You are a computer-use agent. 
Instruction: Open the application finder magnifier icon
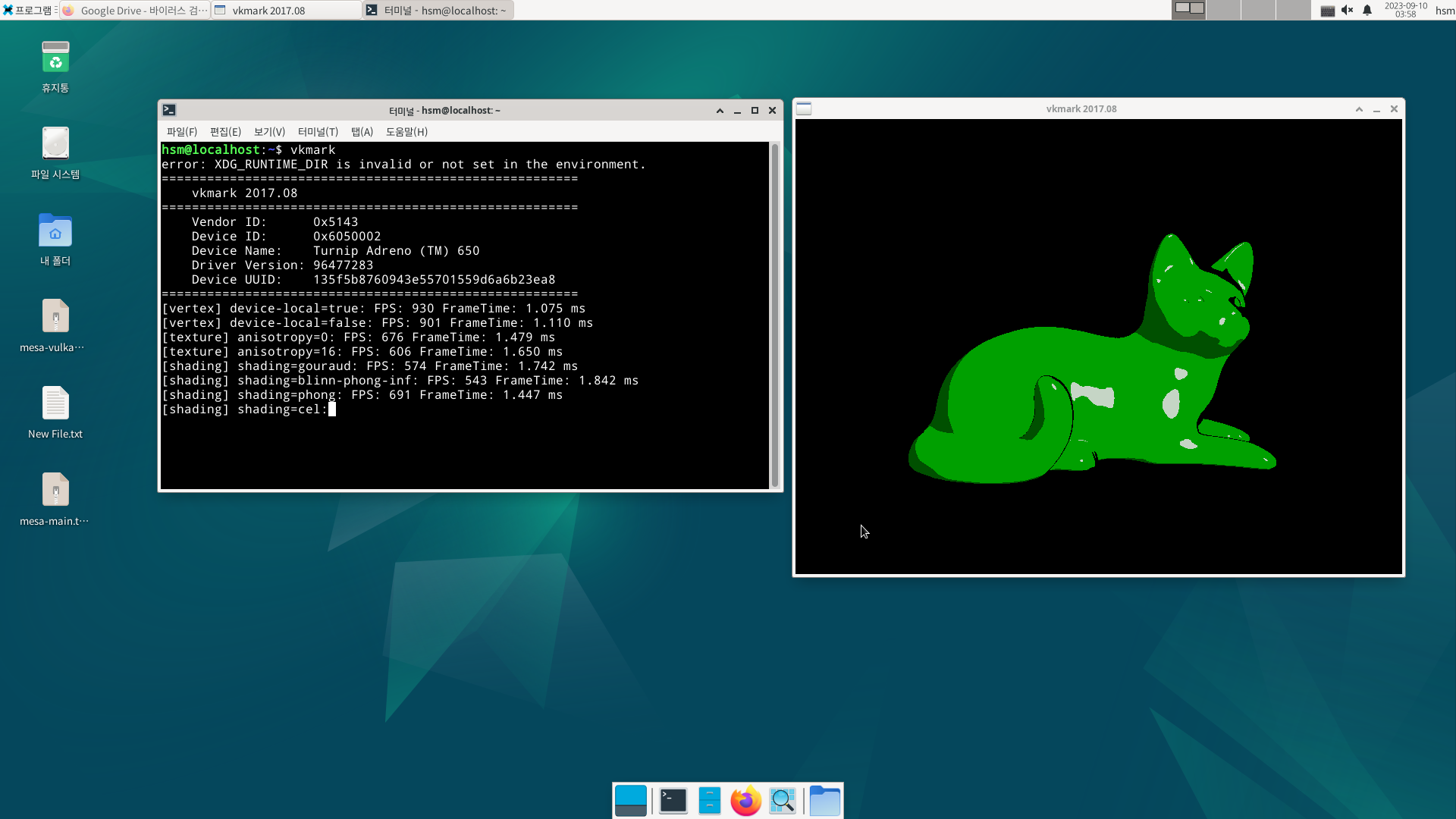click(x=783, y=800)
